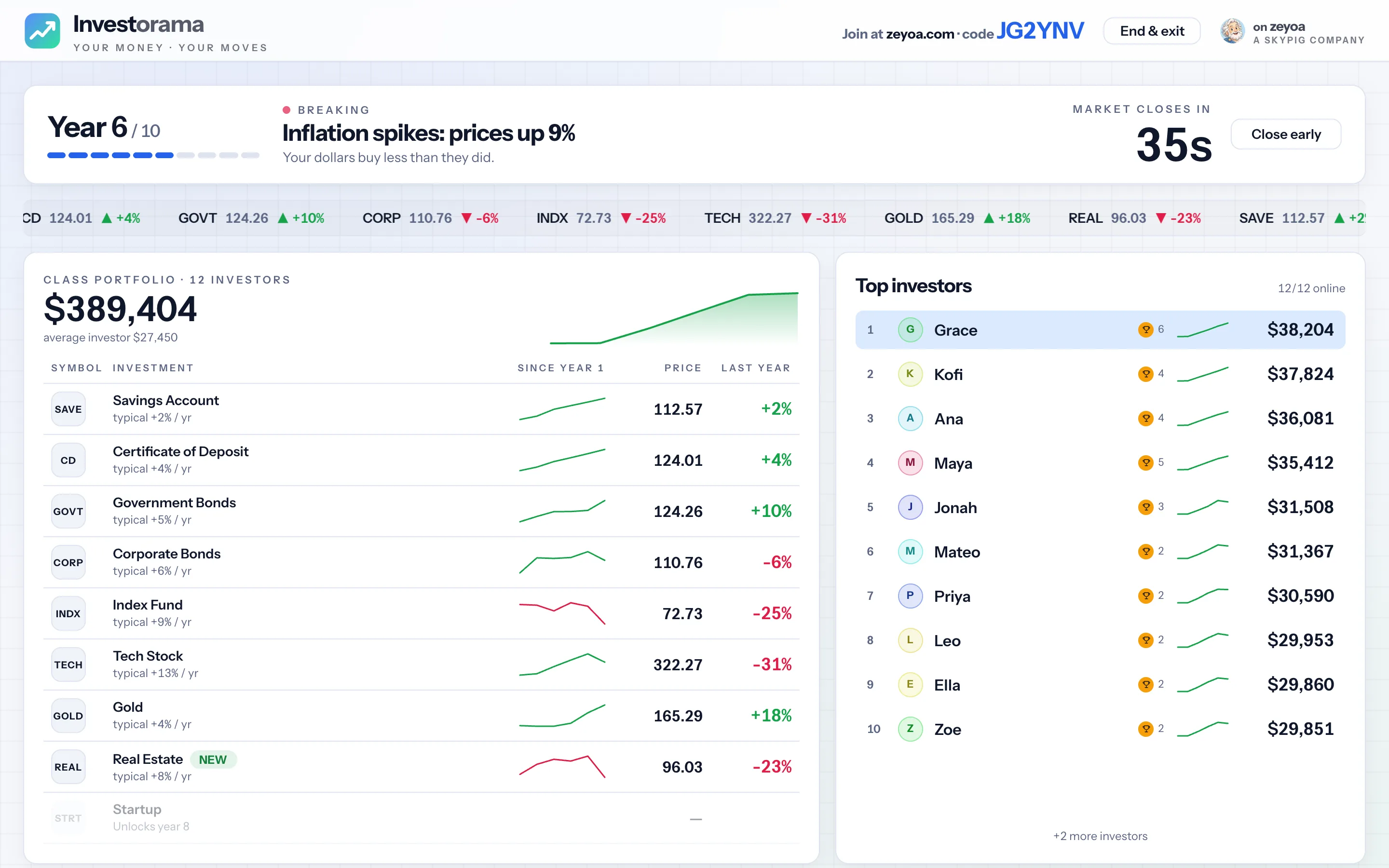Viewport: 1389px width, 868px height.
Task: Click the GOLD symbol badge
Action: pos(68,716)
